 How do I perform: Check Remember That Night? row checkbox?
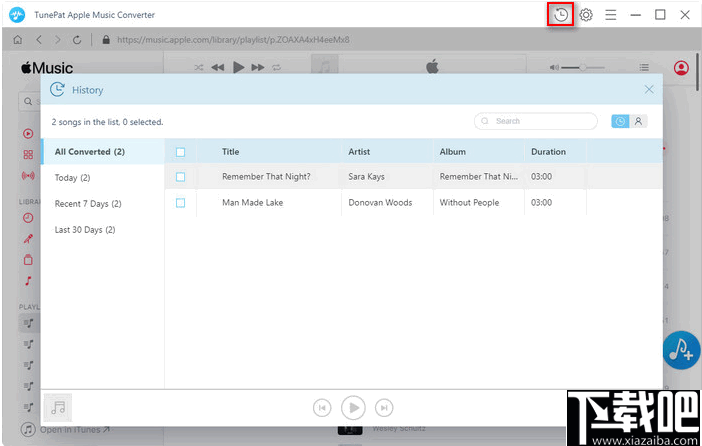coord(180,177)
